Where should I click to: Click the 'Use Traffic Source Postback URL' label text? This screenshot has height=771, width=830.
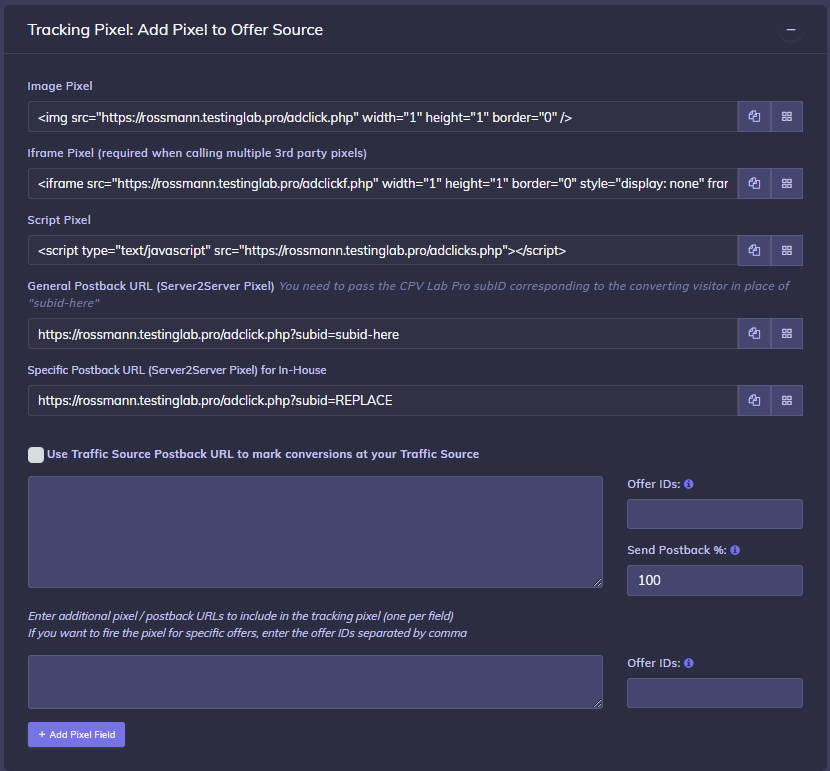tap(263, 454)
